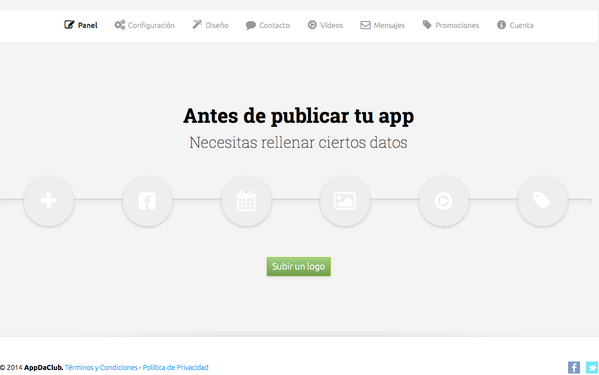This screenshot has width=599, height=375.
Task: Choose the image/picture step circle
Action: point(345,200)
